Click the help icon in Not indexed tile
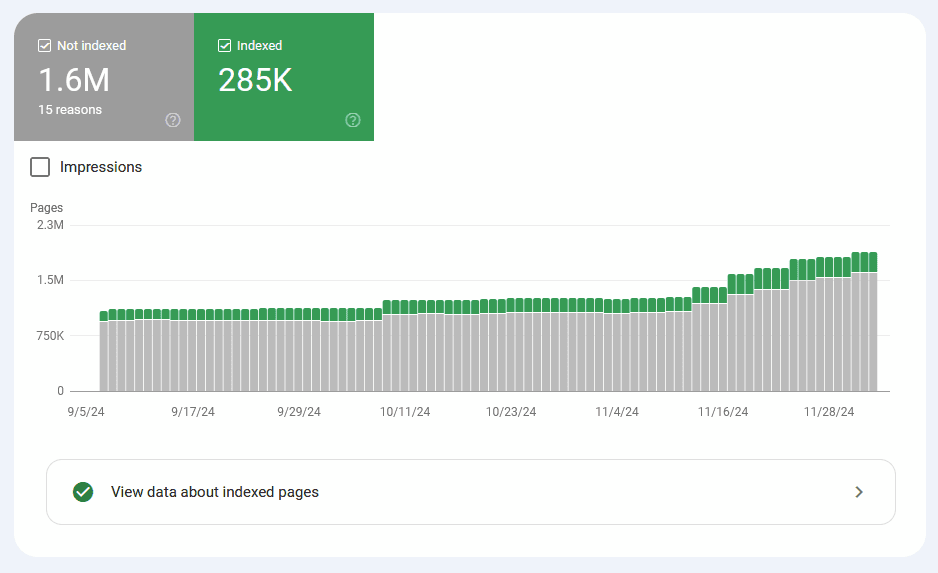The width and height of the screenshot is (938, 573). click(x=173, y=120)
